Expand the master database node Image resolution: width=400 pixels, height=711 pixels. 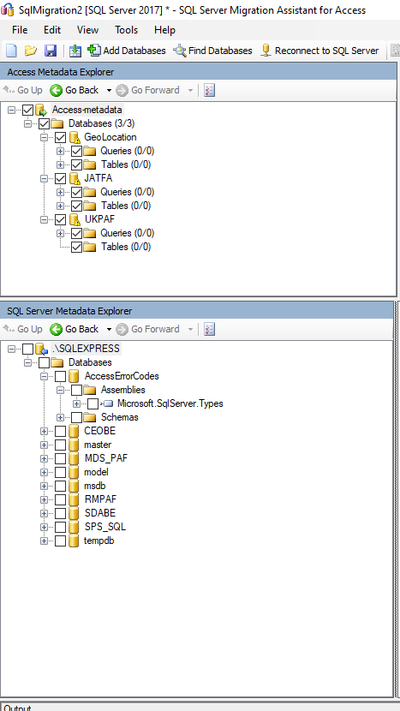44,445
